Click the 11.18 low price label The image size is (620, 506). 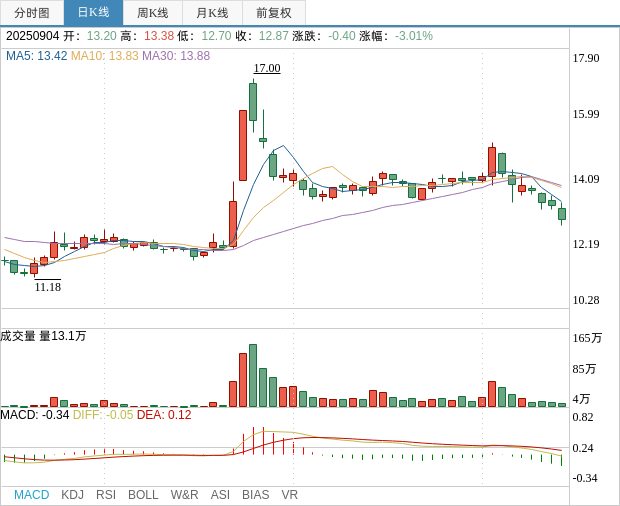(x=48, y=287)
